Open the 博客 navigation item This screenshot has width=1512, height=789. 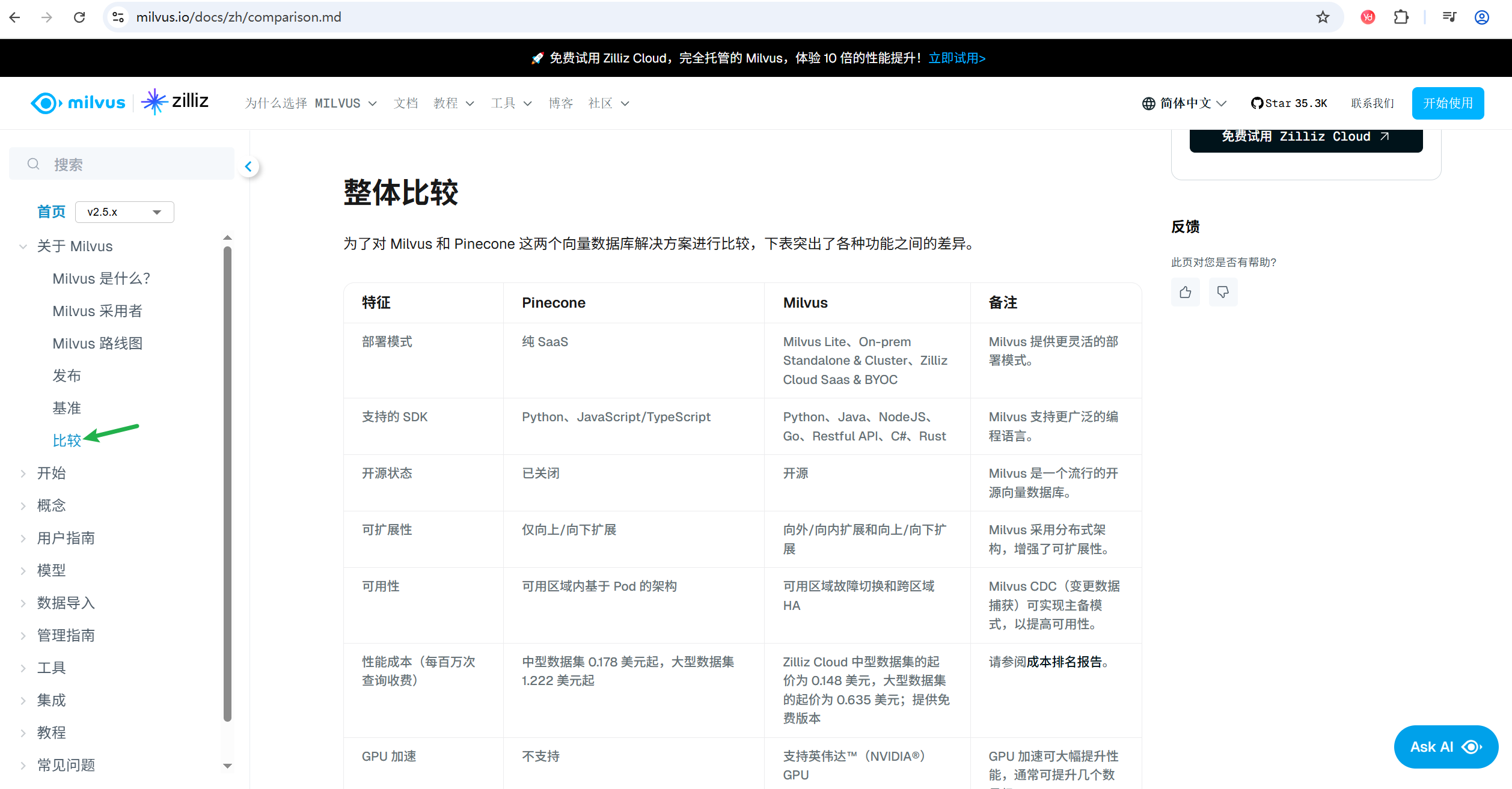pyautogui.click(x=560, y=103)
